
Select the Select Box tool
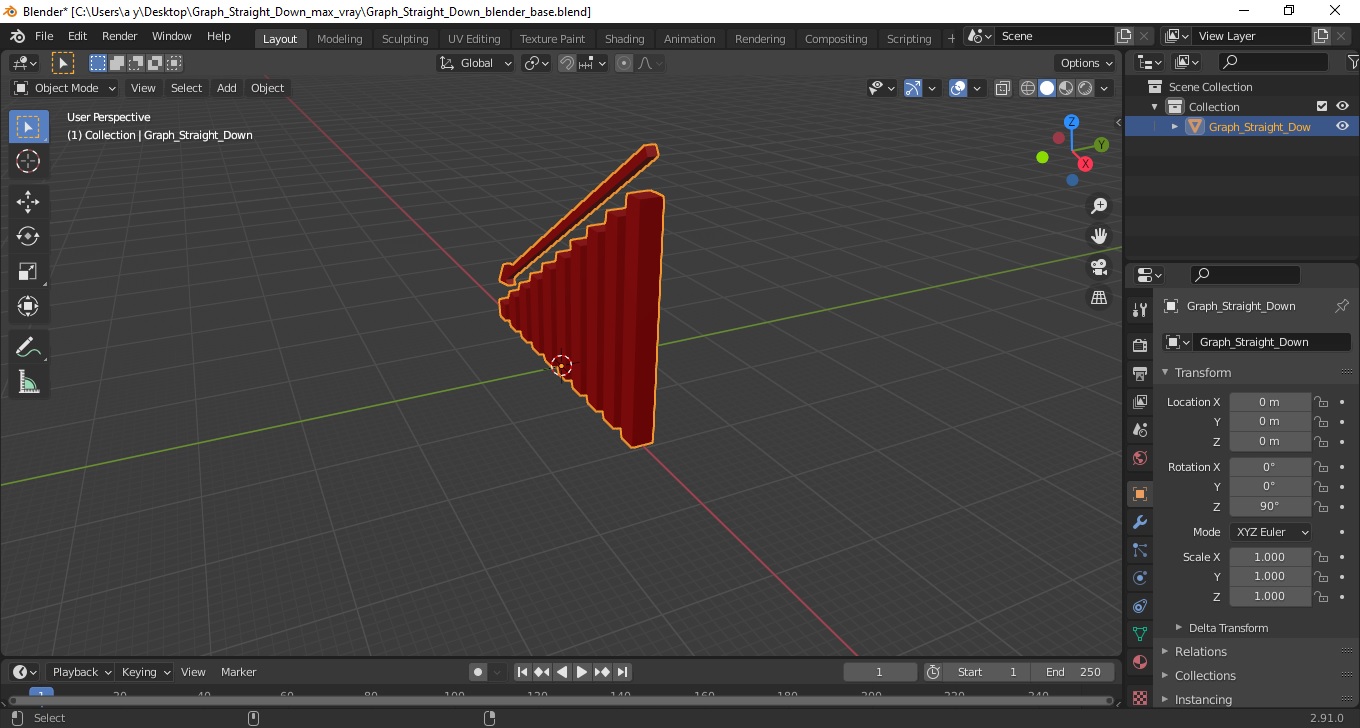click(x=28, y=126)
